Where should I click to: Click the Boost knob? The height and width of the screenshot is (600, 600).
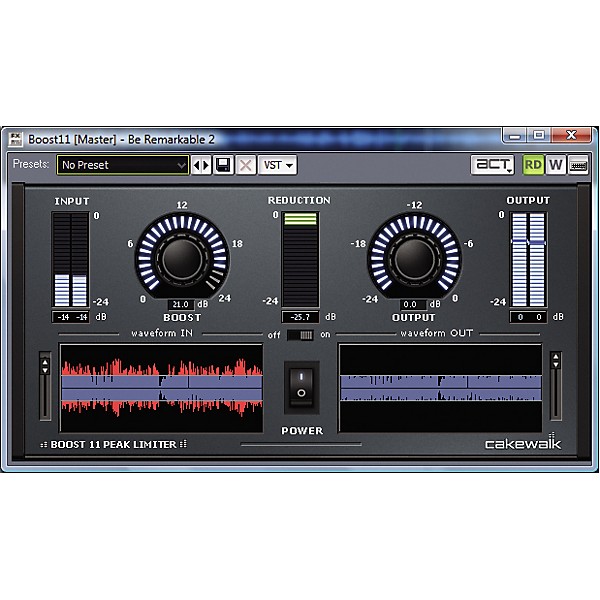pyautogui.click(x=182, y=258)
